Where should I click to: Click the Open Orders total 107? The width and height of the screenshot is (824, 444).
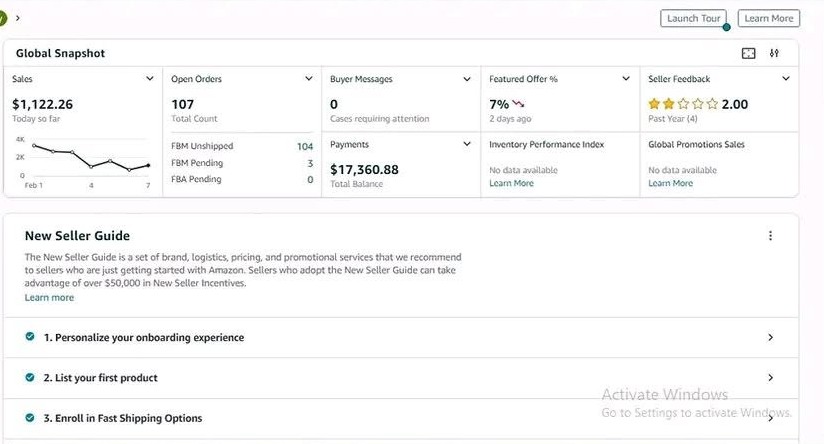[x=182, y=105]
